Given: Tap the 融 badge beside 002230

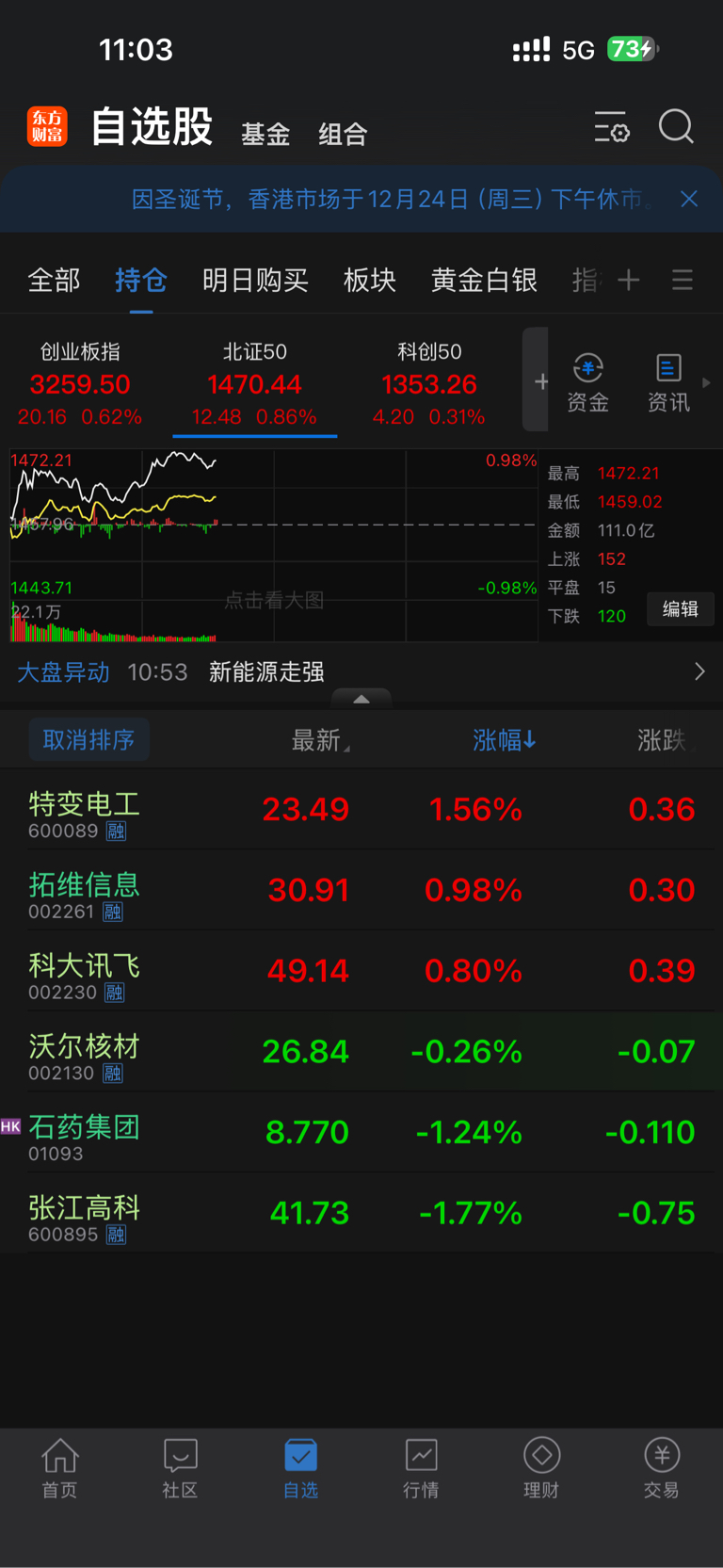Looking at the screenshot, I should tap(115, 993).
